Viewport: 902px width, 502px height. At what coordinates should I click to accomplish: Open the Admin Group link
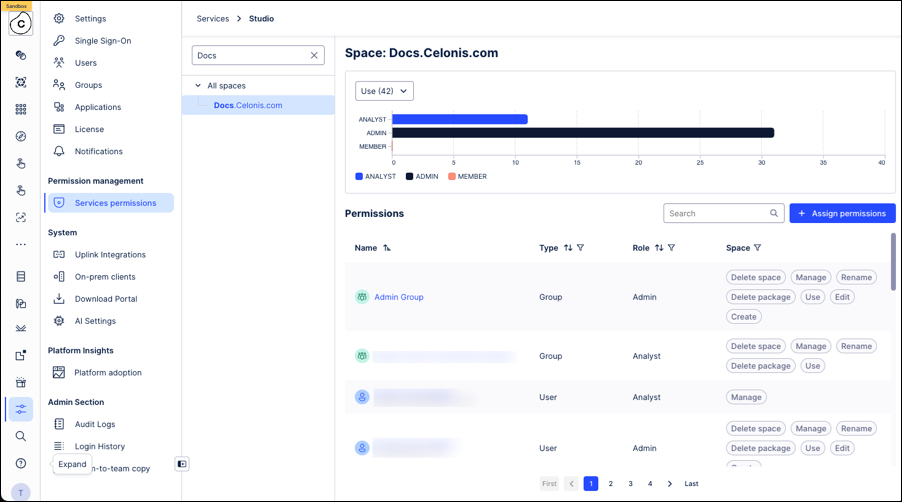click(x=399, y=297)
